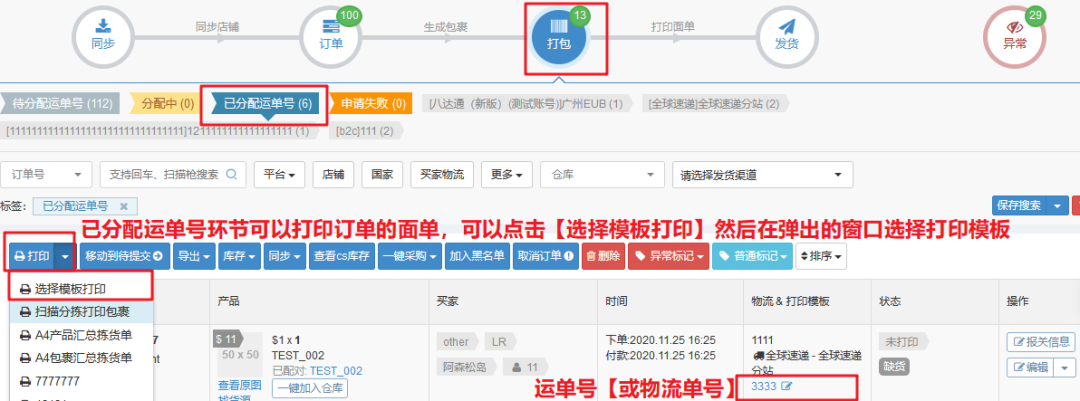Click the 编辑 edit button

coord(1030,367)
